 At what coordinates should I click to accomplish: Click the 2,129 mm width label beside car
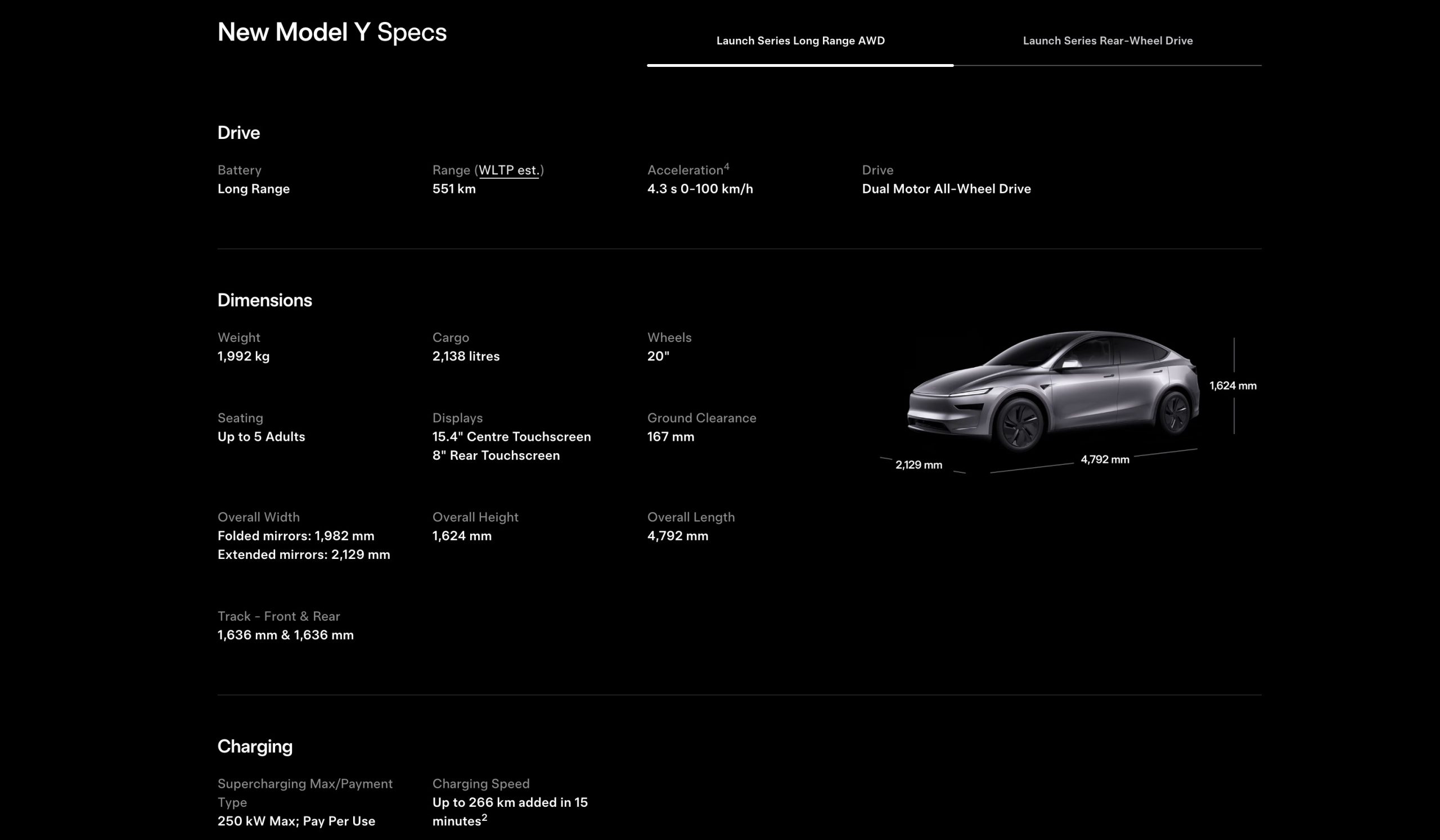tap(919, 465)
